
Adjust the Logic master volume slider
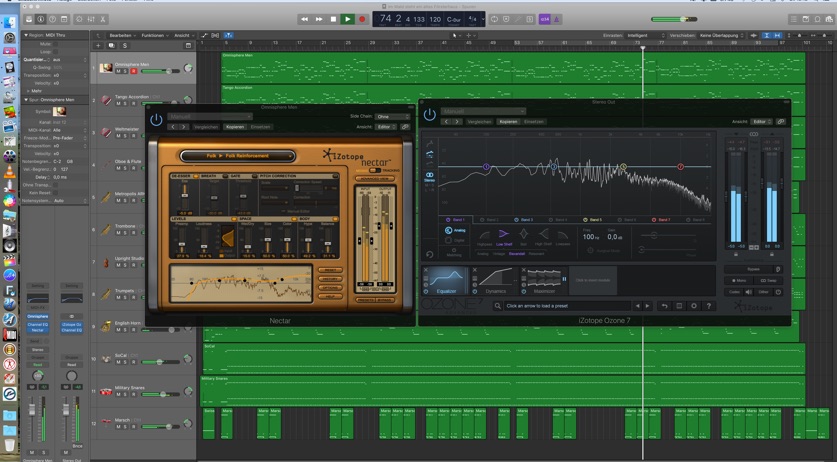[x=674, y=19]
